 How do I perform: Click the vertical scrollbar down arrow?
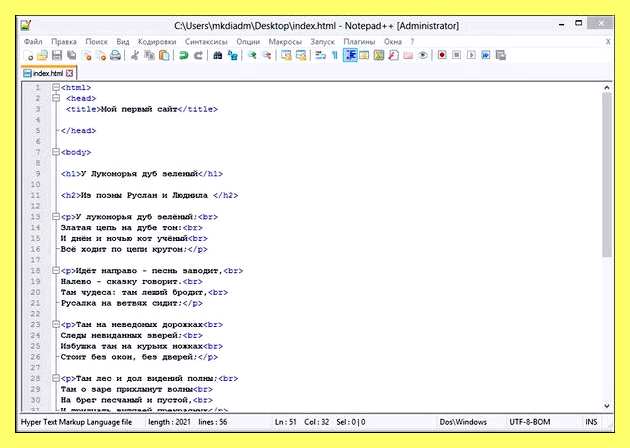tap(607, 406)
